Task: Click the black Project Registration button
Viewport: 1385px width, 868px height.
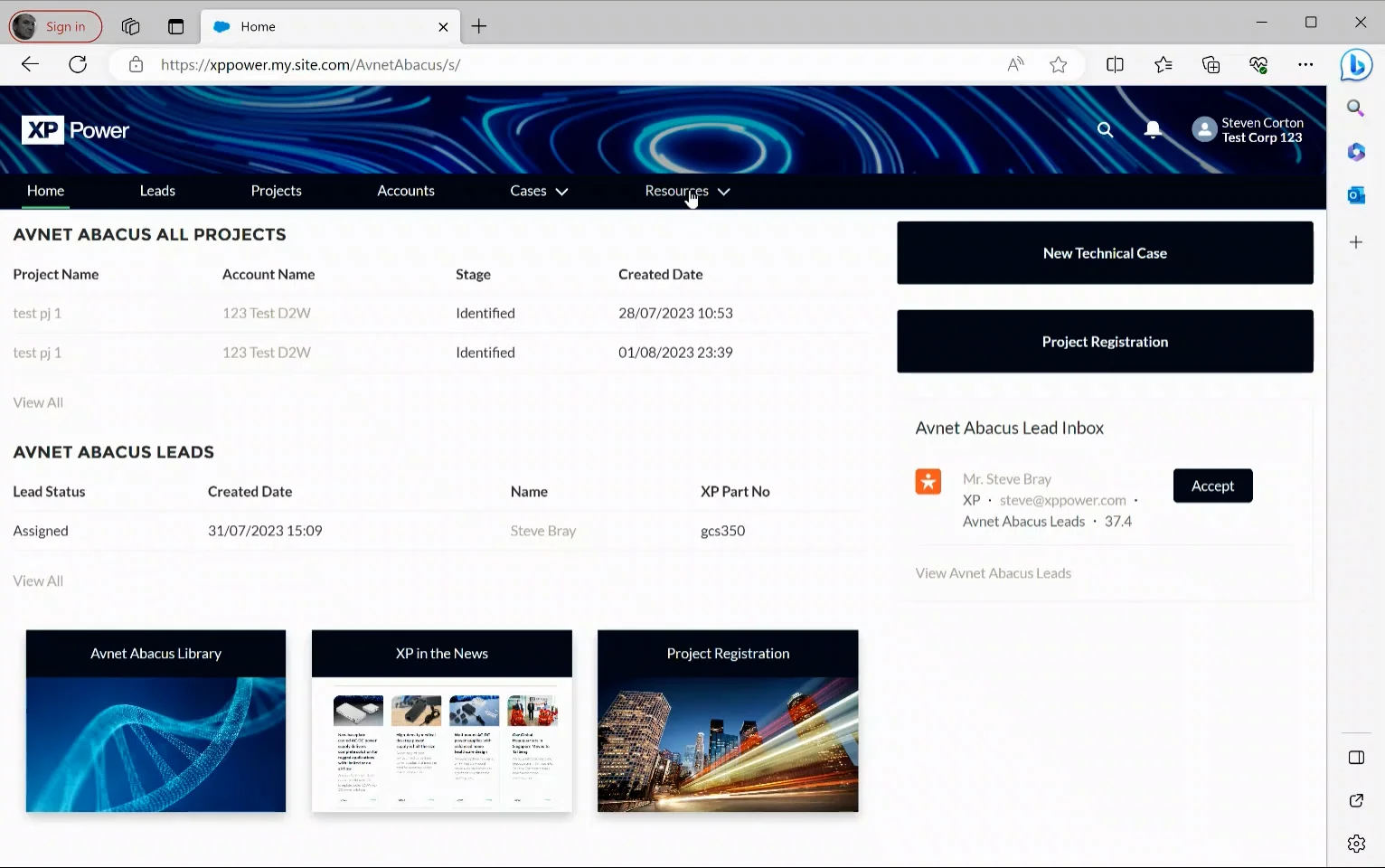Action: 1105,342
